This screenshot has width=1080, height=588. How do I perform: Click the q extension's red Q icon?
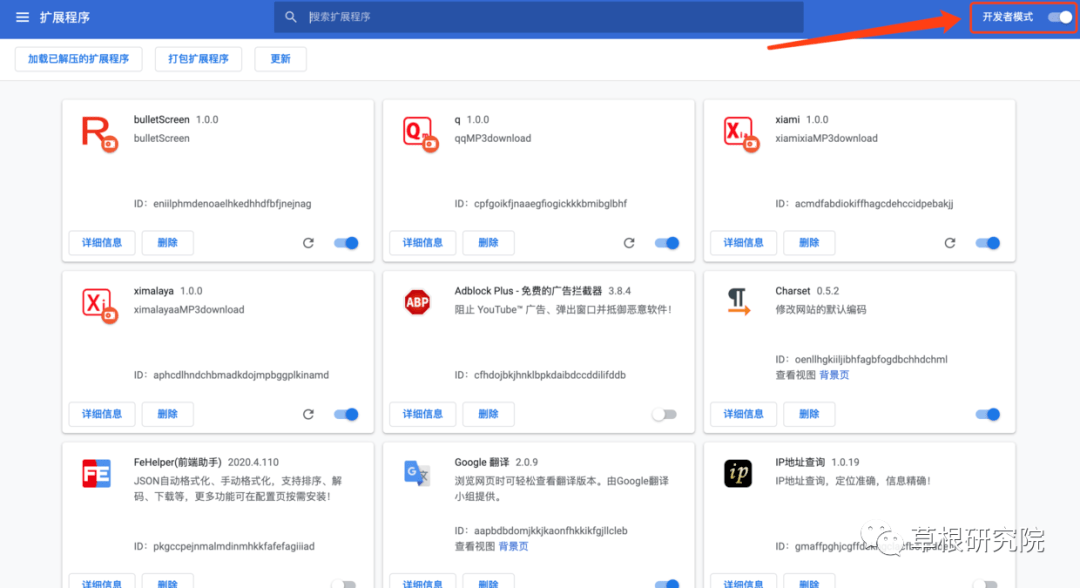pyautogui.click(x=420, y=134)
